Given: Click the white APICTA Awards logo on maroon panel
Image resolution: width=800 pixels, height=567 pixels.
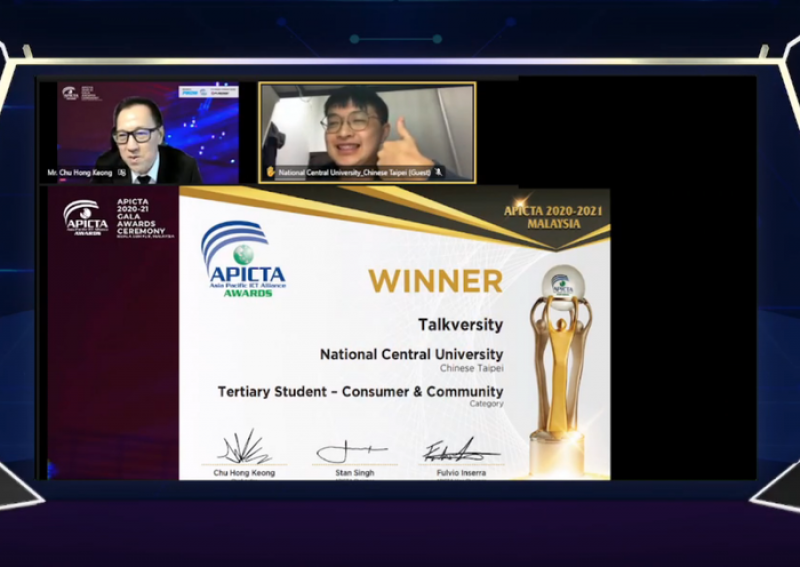Looking at the screenshot, I should [x=85, y=217].
